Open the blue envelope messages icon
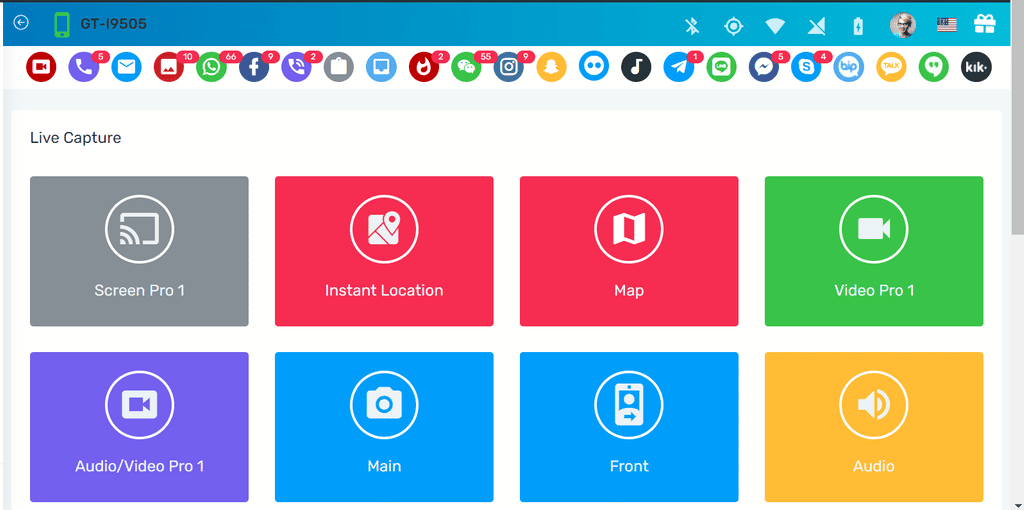 (x=127, y=67)
